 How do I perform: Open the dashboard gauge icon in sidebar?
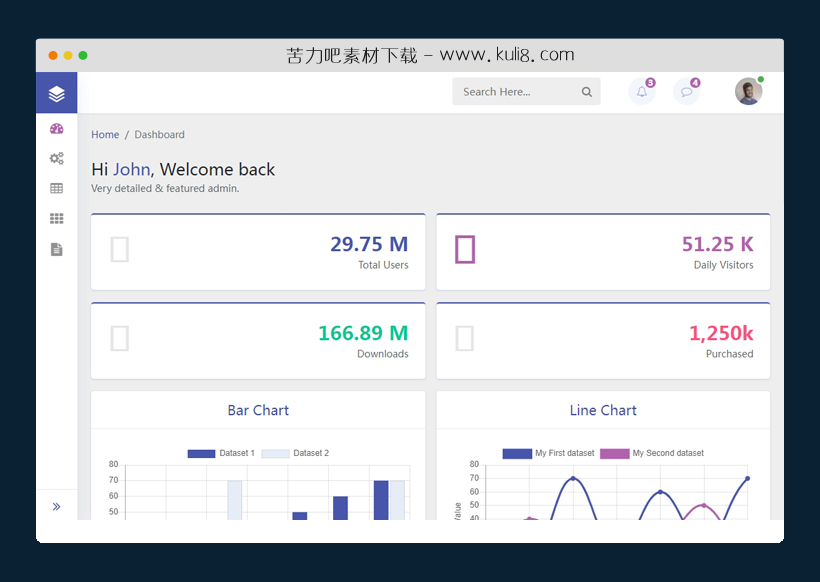tap(56, 129)
